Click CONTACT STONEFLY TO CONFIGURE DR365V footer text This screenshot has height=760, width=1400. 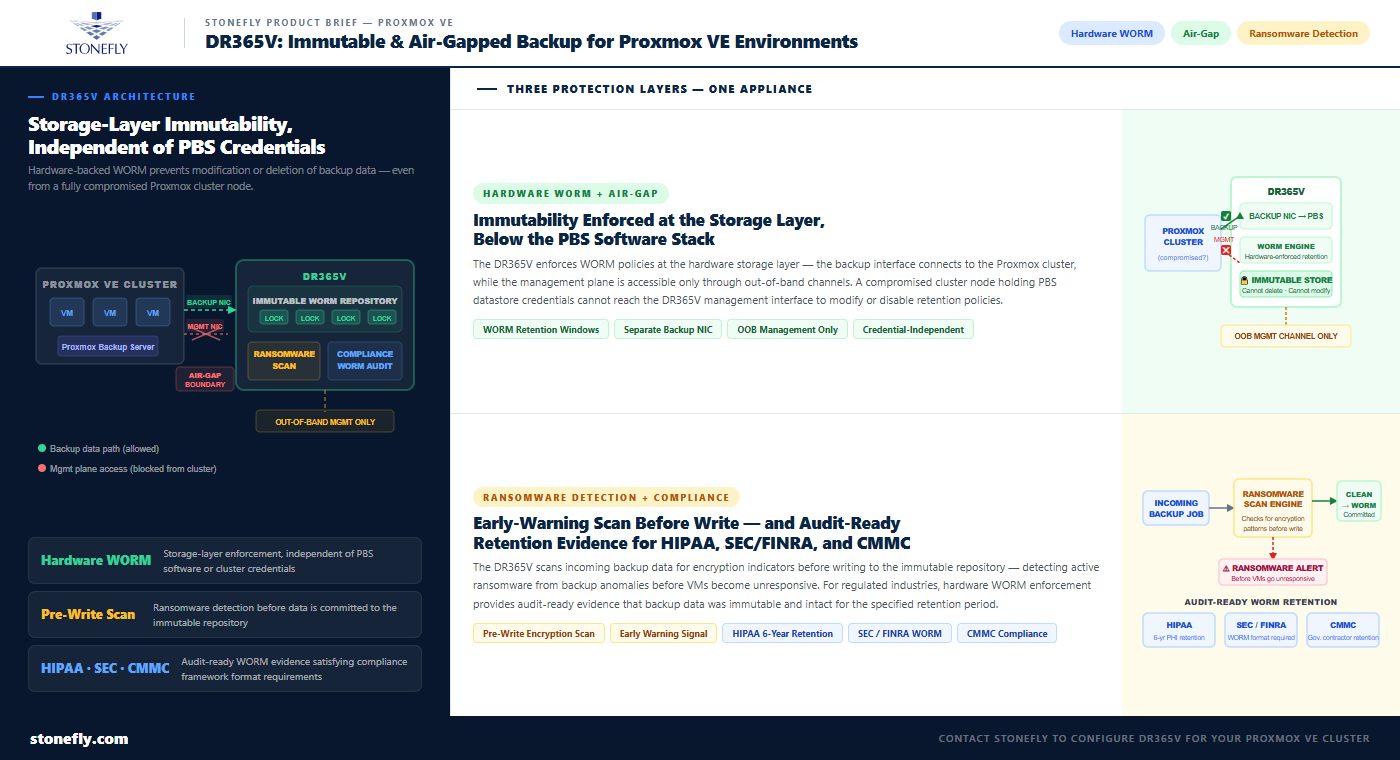click(1154, 739)
